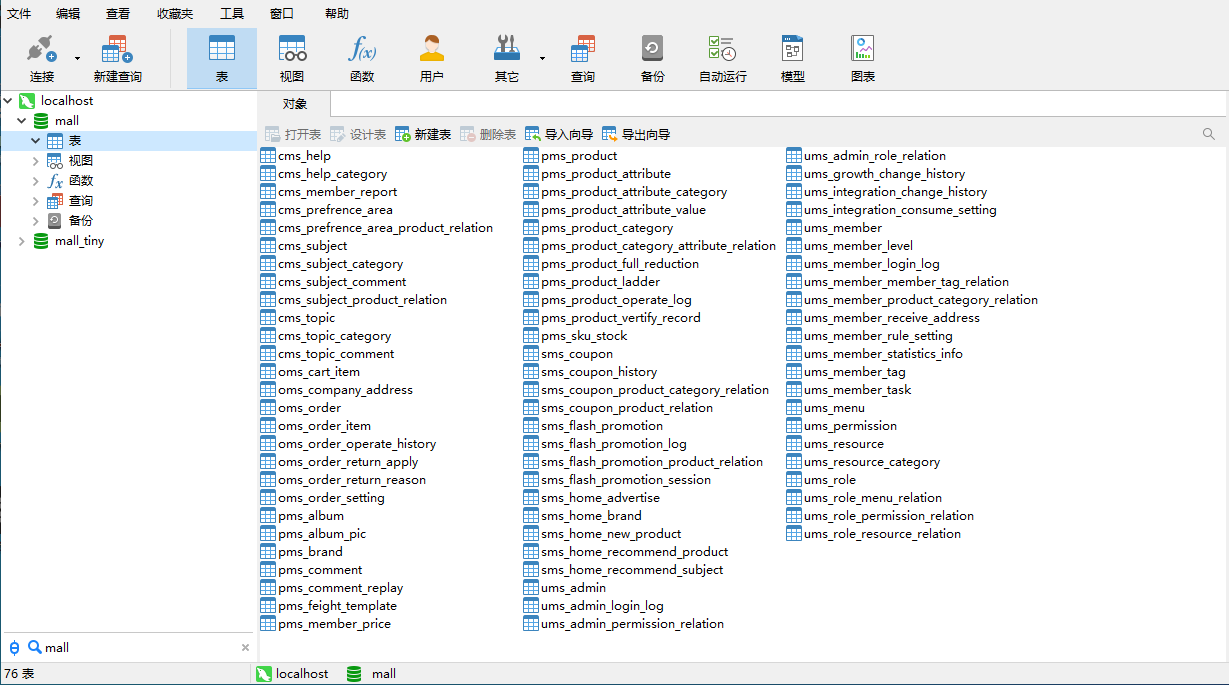
Task: Click the mall search input field
Action: (x=140, y=648)
